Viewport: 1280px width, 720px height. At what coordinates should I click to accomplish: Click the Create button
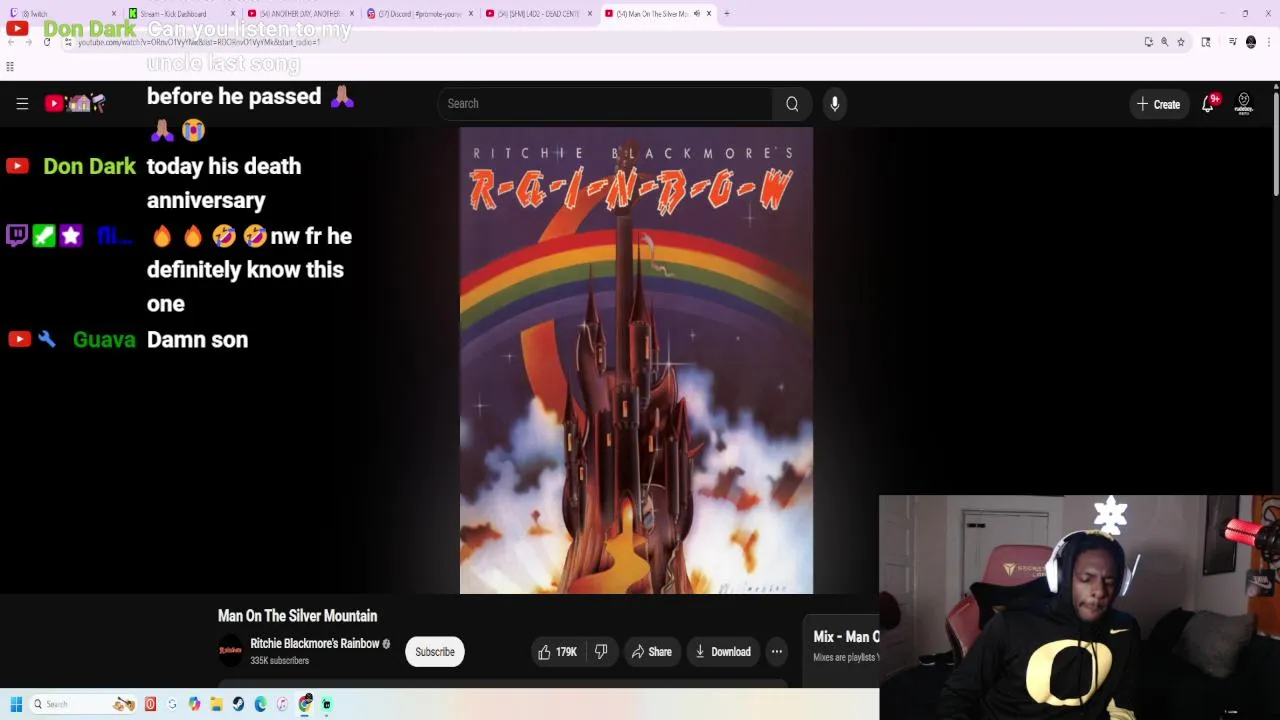[1158, 104]
